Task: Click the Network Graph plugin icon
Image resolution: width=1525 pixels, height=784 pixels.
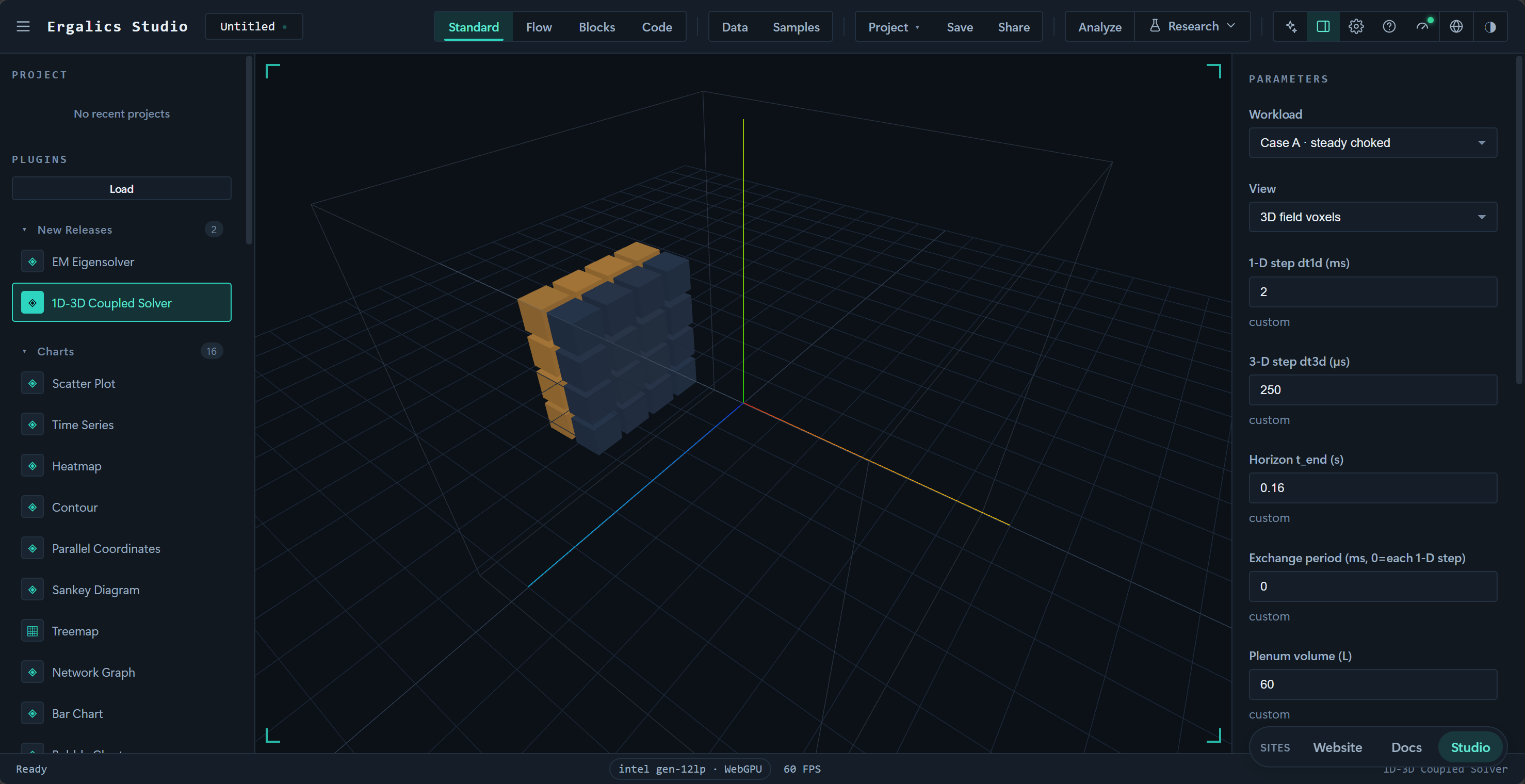Action: pos(33,672)
